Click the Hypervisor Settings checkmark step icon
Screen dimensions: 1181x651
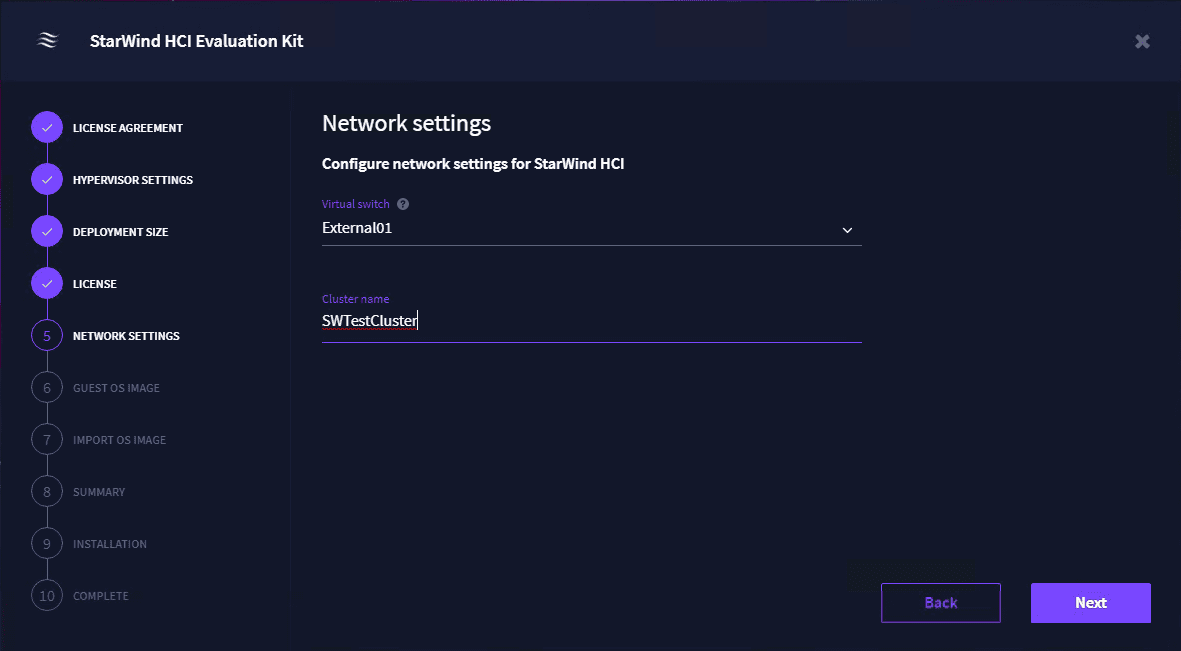(47, 180)
